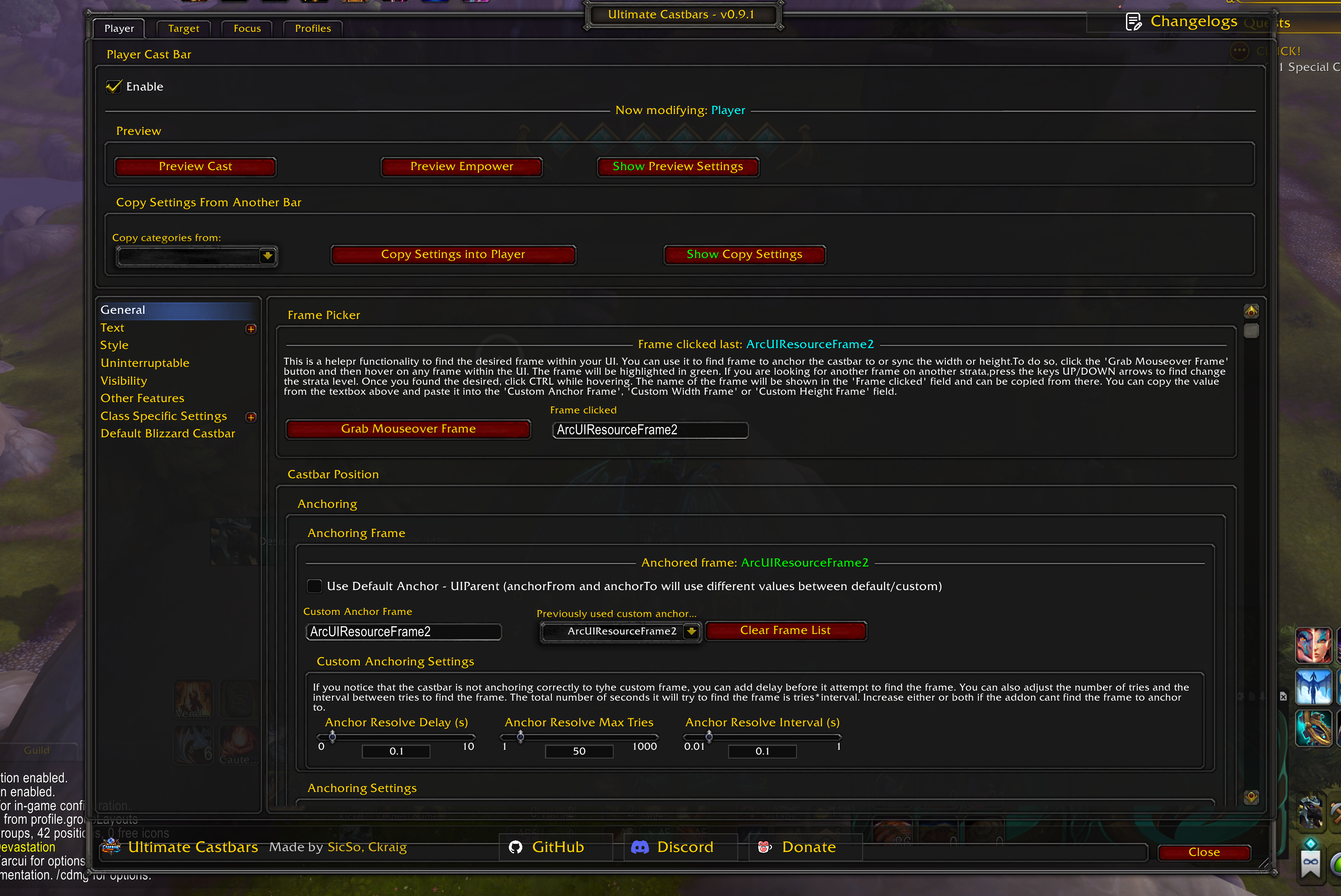This screenshot has width=1341, height=896.
Task: Click the Discord logo icon
Action: [639, 847]
